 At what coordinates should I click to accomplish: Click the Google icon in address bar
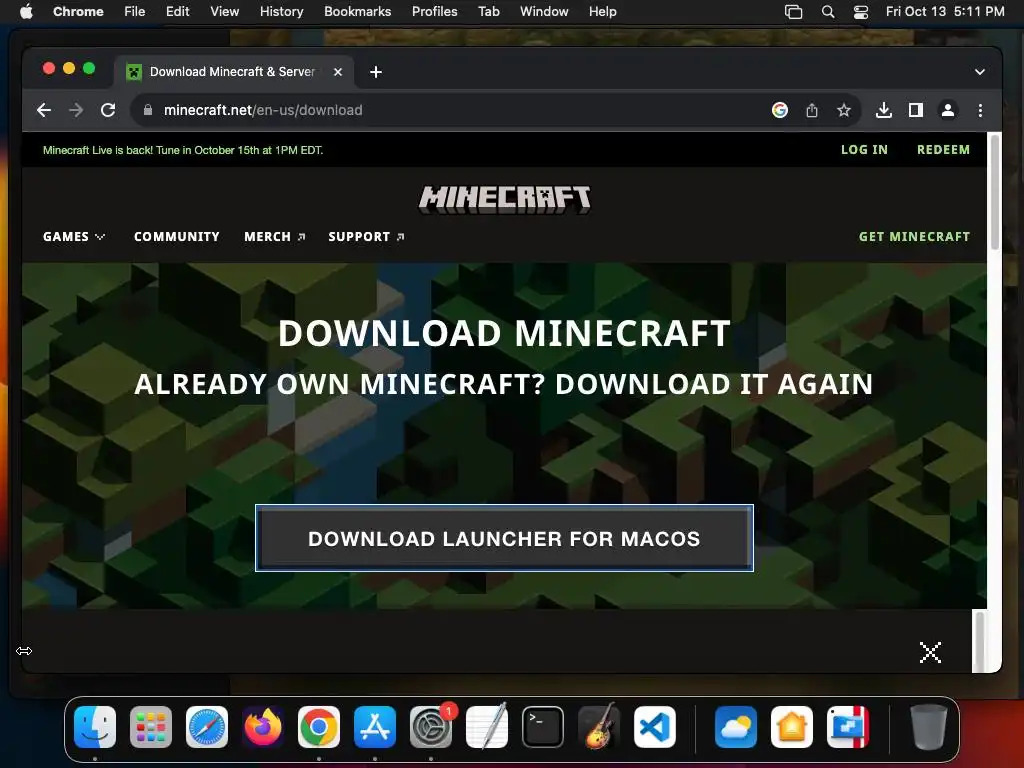pos(779,110)
